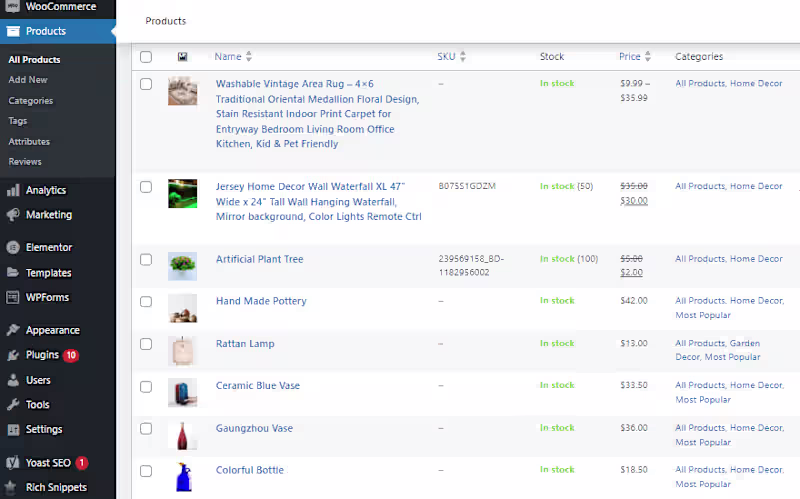
Task: Go to the Categories submenu item
Action: [31, 101]
